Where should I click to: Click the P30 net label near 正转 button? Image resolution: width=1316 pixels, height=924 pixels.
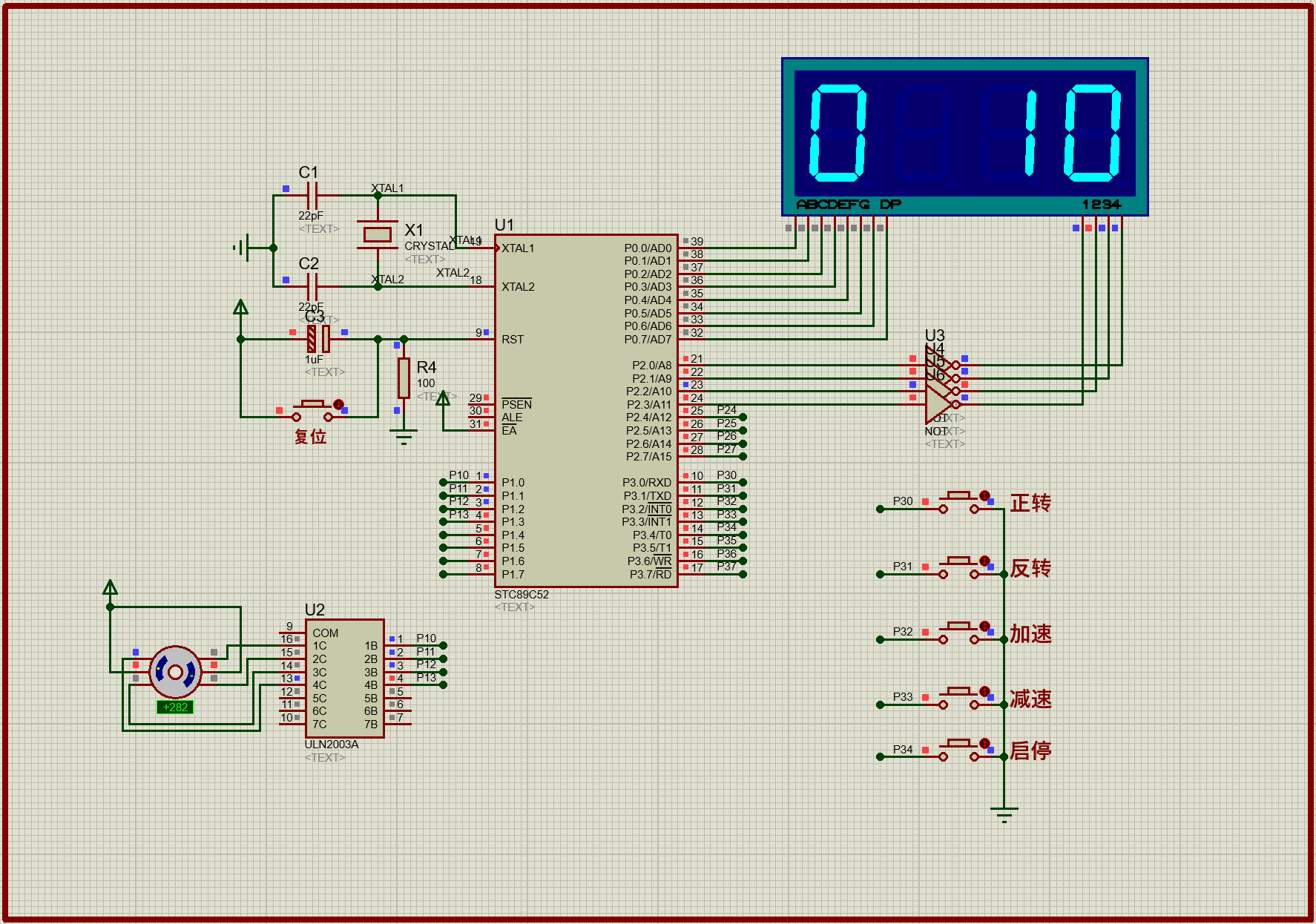903,501
